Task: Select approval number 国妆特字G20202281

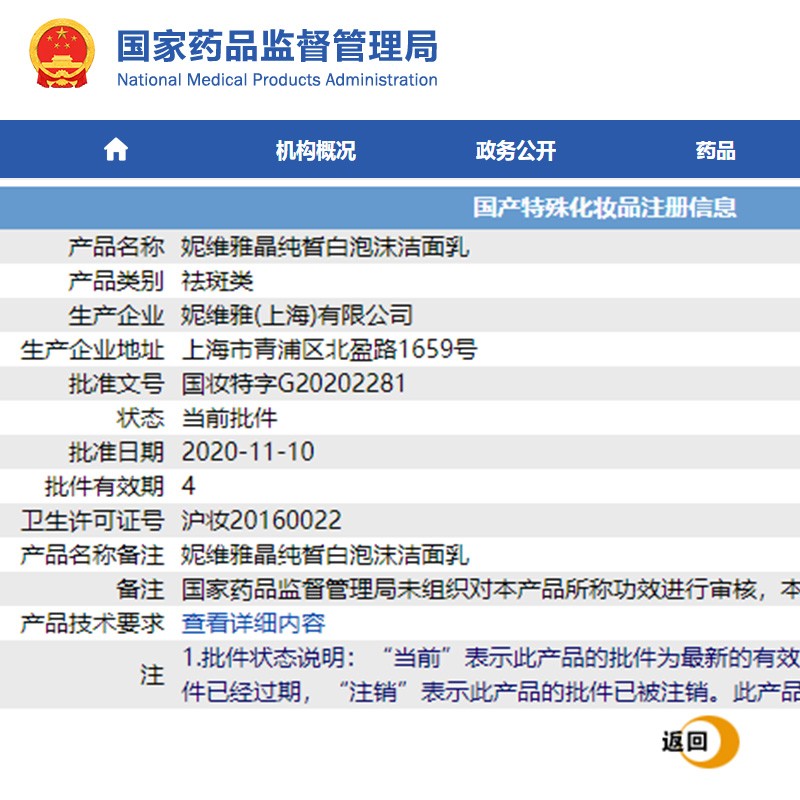Action: pos(293,384)
